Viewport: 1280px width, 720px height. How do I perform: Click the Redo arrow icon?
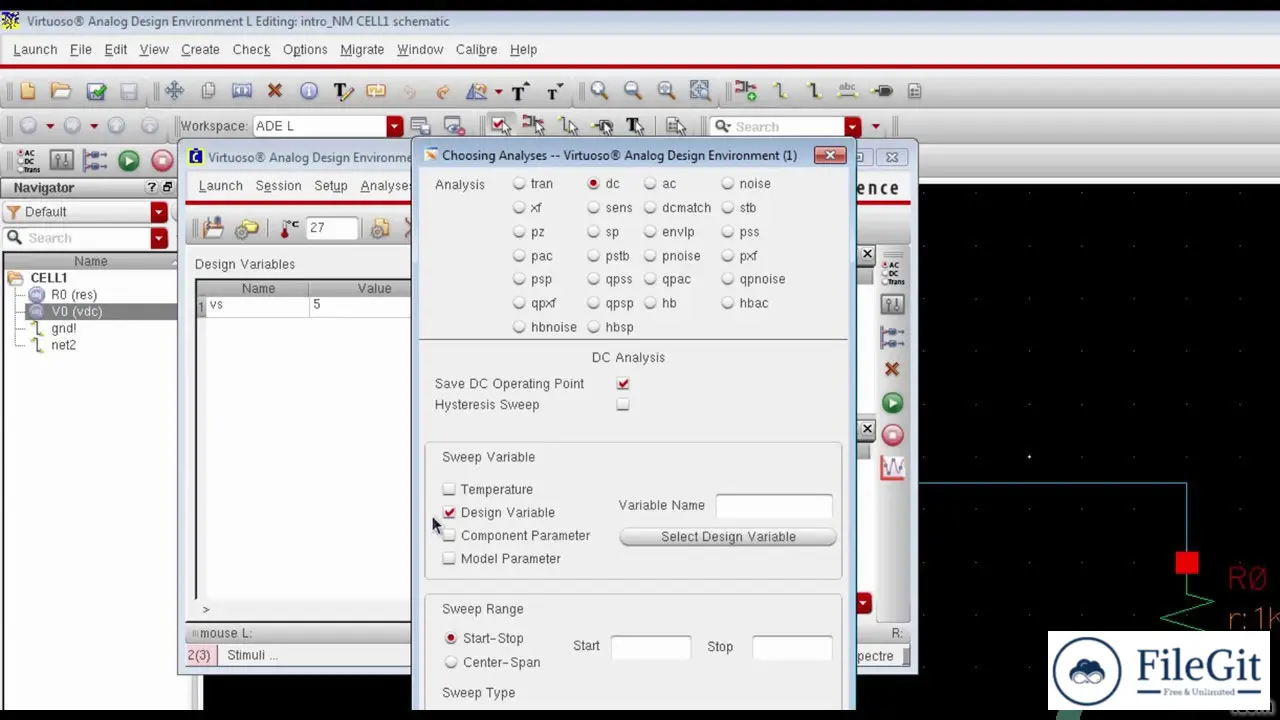coord(443,91)
